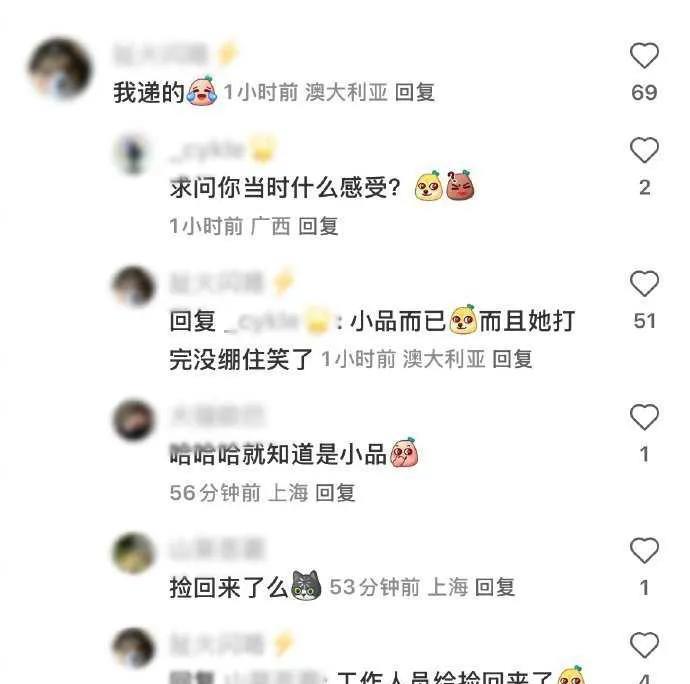Image resolution: width=690 pixels, height=684 pixels.
Task: Like the comment with 69 likes
Action: (x=644, y=55)
